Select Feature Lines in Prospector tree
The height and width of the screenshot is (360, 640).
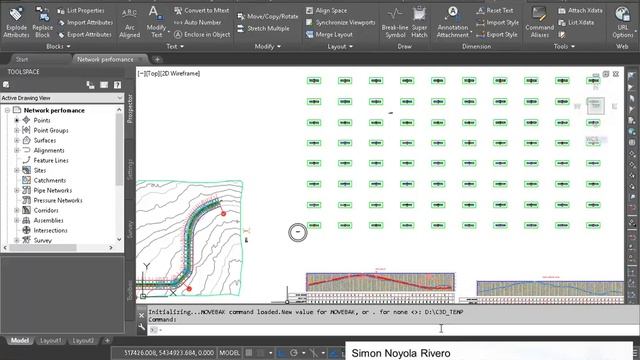click(51, 160)
